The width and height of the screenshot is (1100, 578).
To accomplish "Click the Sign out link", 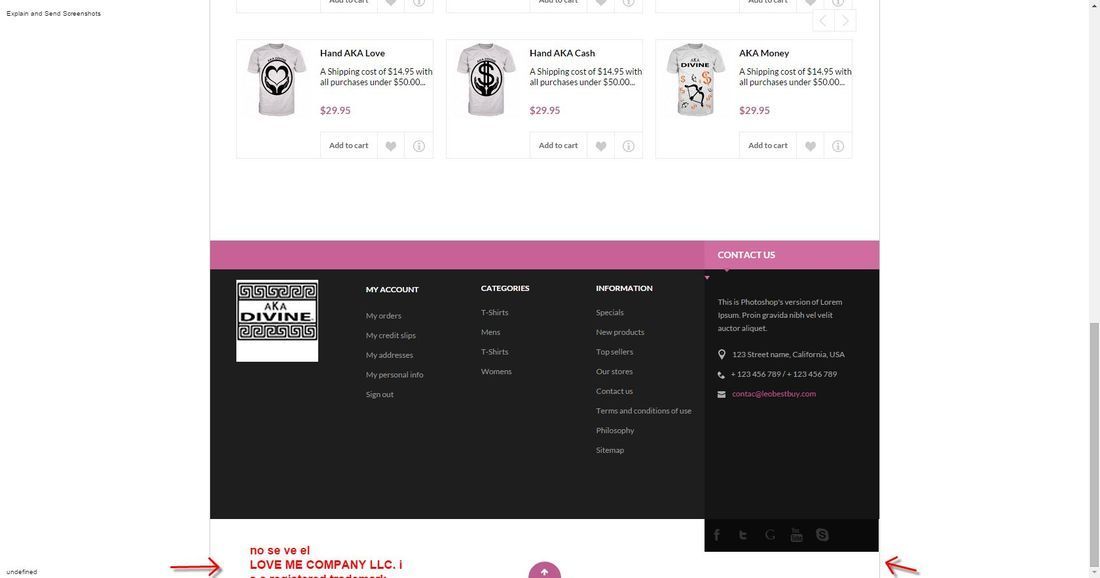I will 380,394.
